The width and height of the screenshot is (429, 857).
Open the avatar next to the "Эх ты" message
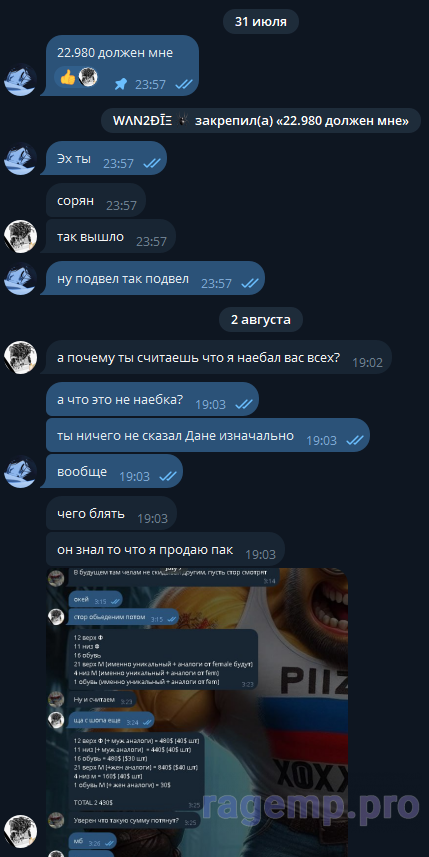21,159
